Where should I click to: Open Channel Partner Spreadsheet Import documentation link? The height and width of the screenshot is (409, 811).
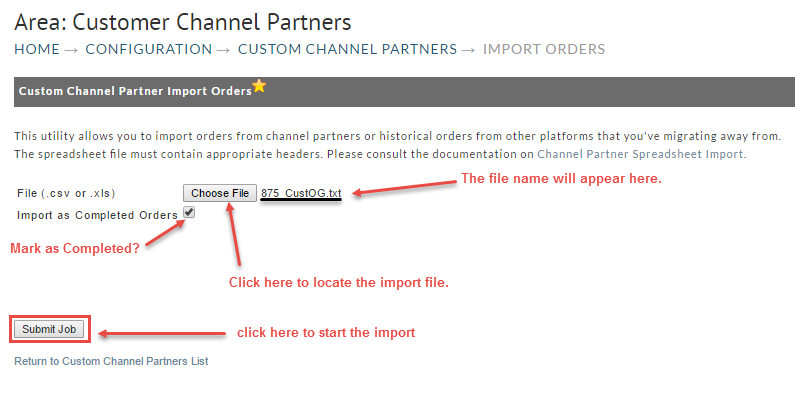pos(640,154)
